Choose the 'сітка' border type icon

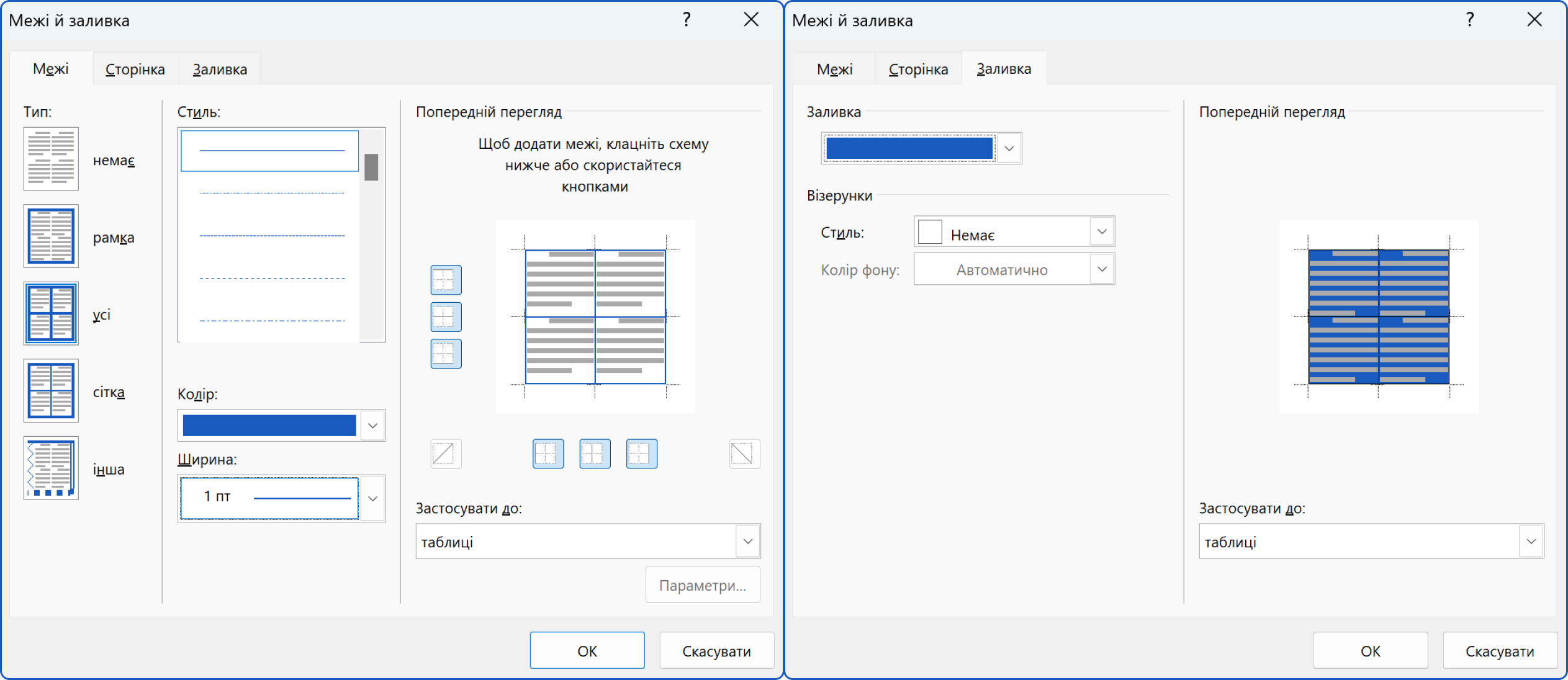(x=51, y=391)
